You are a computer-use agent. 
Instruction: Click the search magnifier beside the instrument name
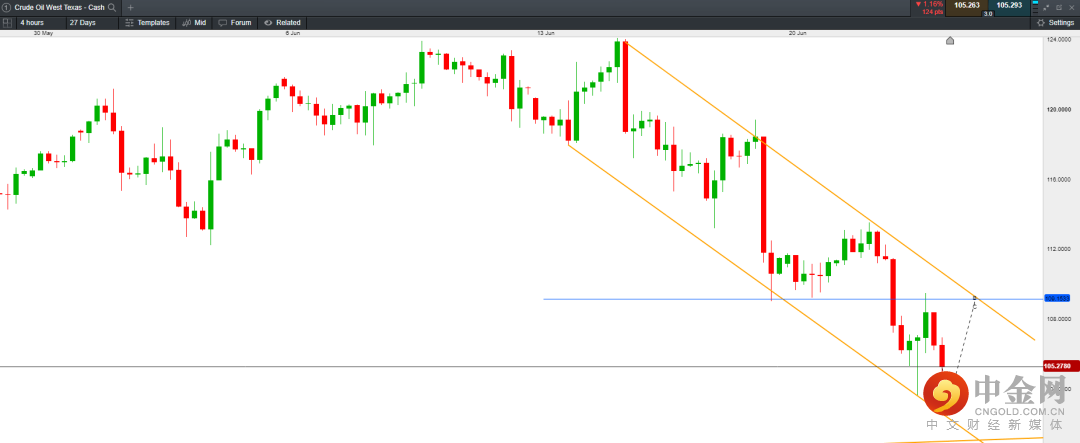point(111,7)
